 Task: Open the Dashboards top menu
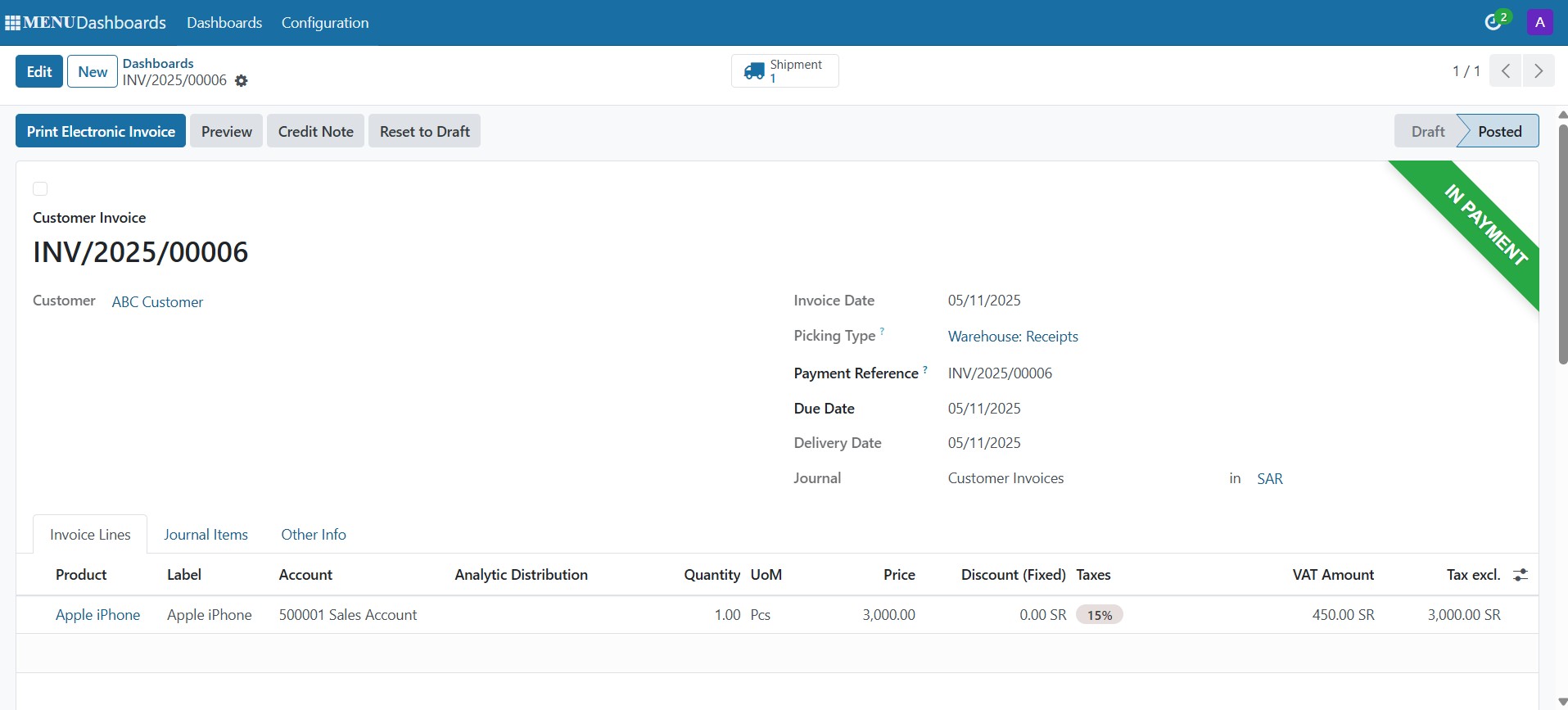(224, 23)
